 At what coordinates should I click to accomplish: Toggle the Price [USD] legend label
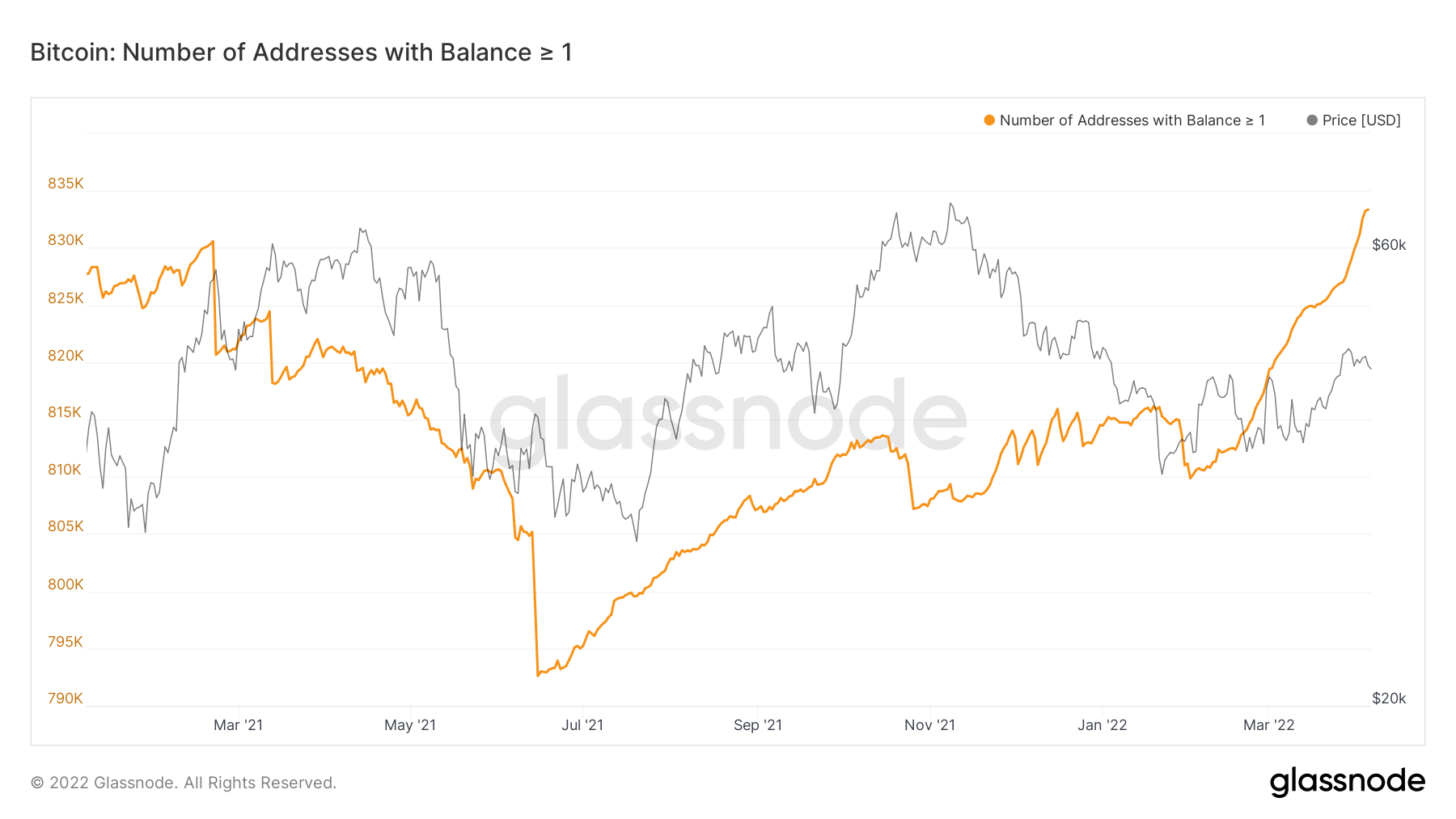pos(1361,120)
